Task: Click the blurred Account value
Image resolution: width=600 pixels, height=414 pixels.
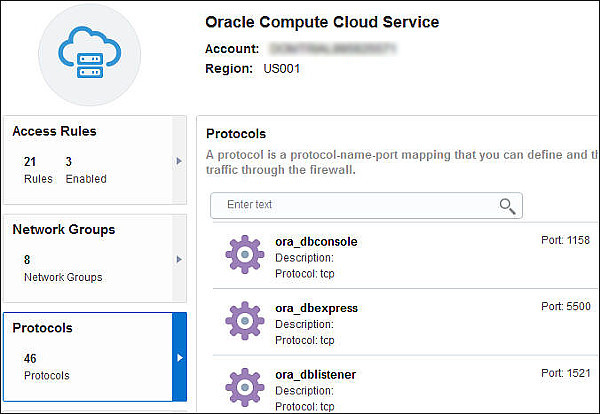Action: pyautogui.click(x=333, y=49)
